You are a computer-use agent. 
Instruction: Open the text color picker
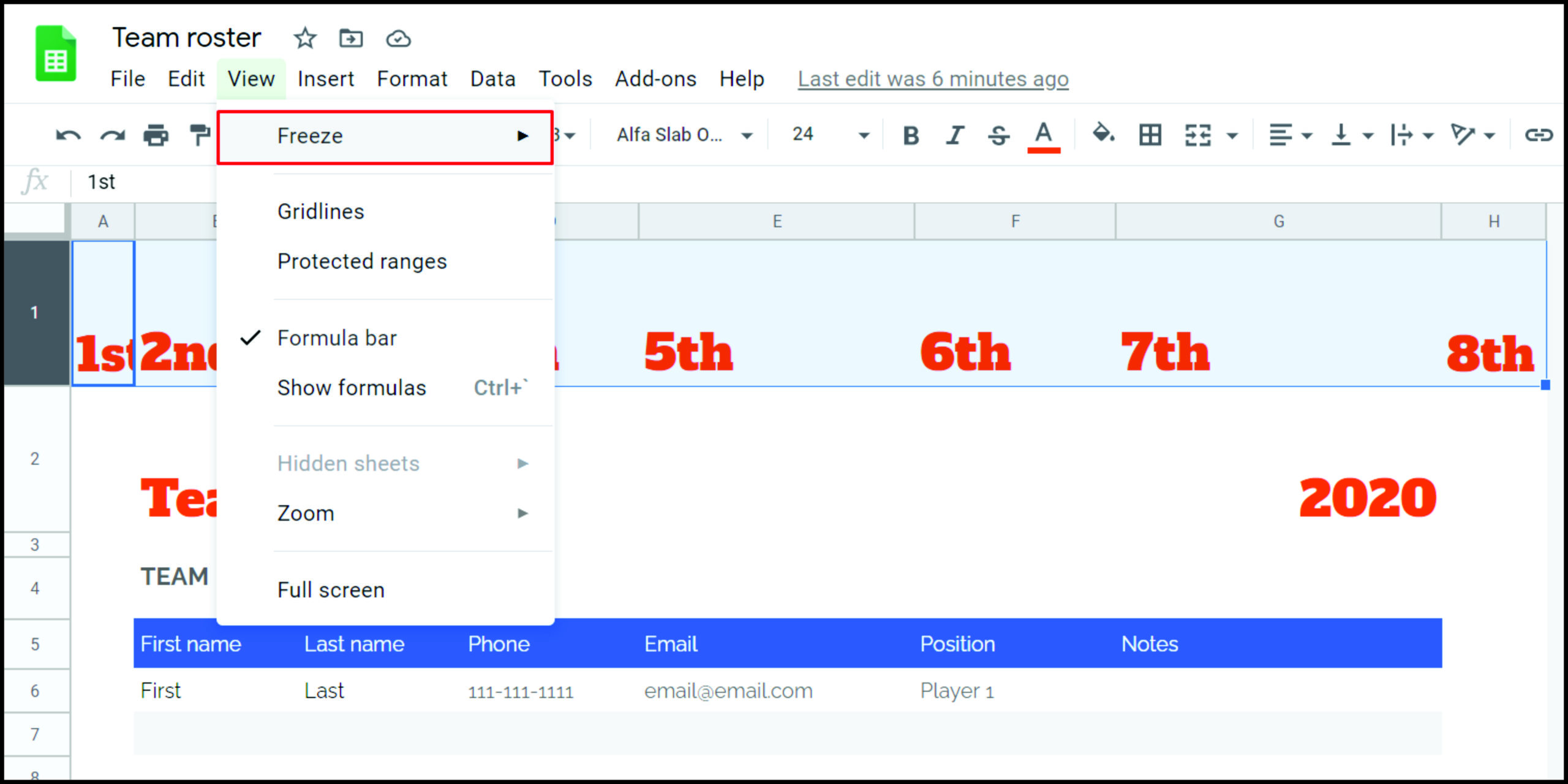click(x=1044, y=135)
